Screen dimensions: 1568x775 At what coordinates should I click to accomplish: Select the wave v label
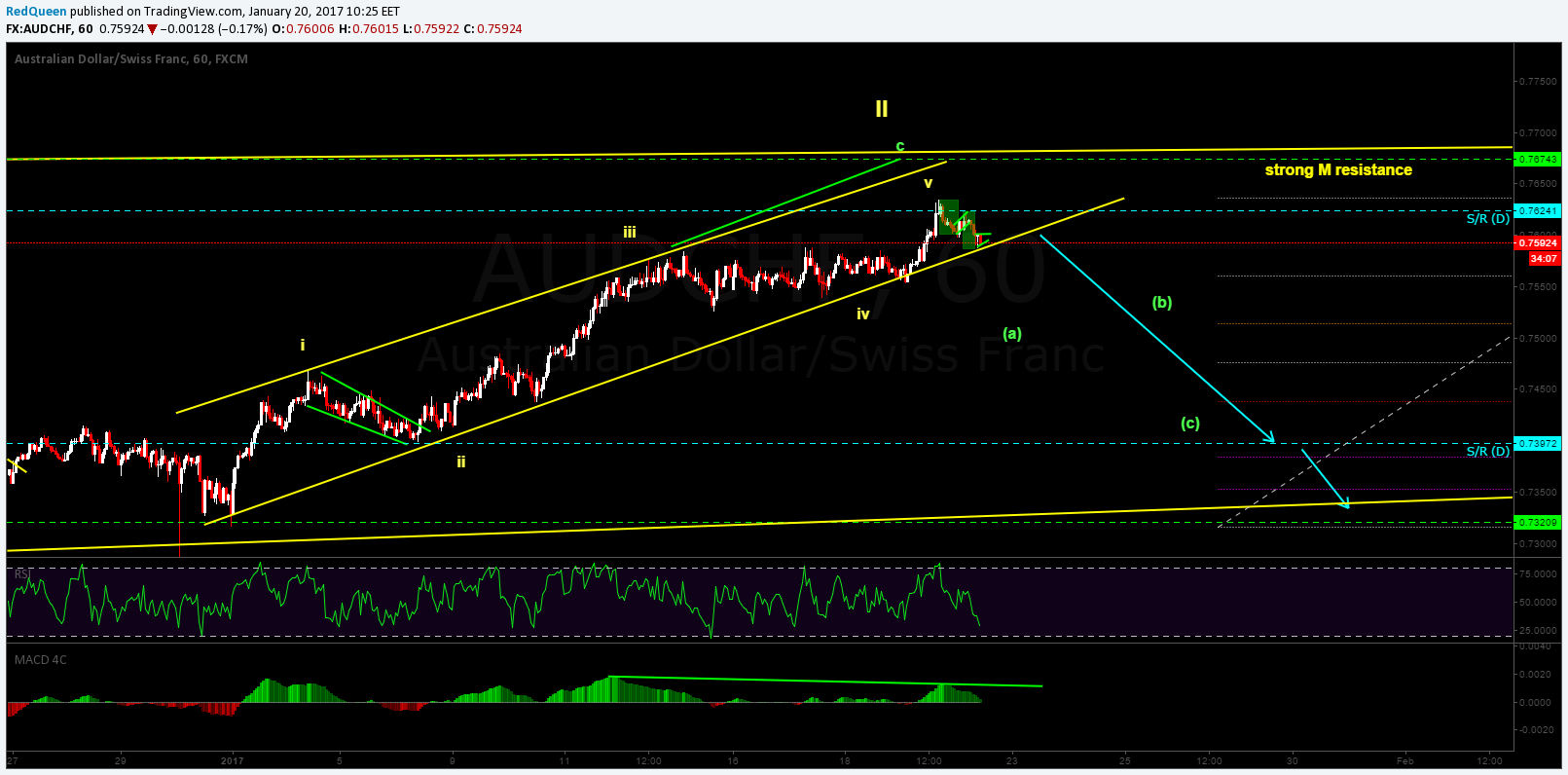click(929, 183)
